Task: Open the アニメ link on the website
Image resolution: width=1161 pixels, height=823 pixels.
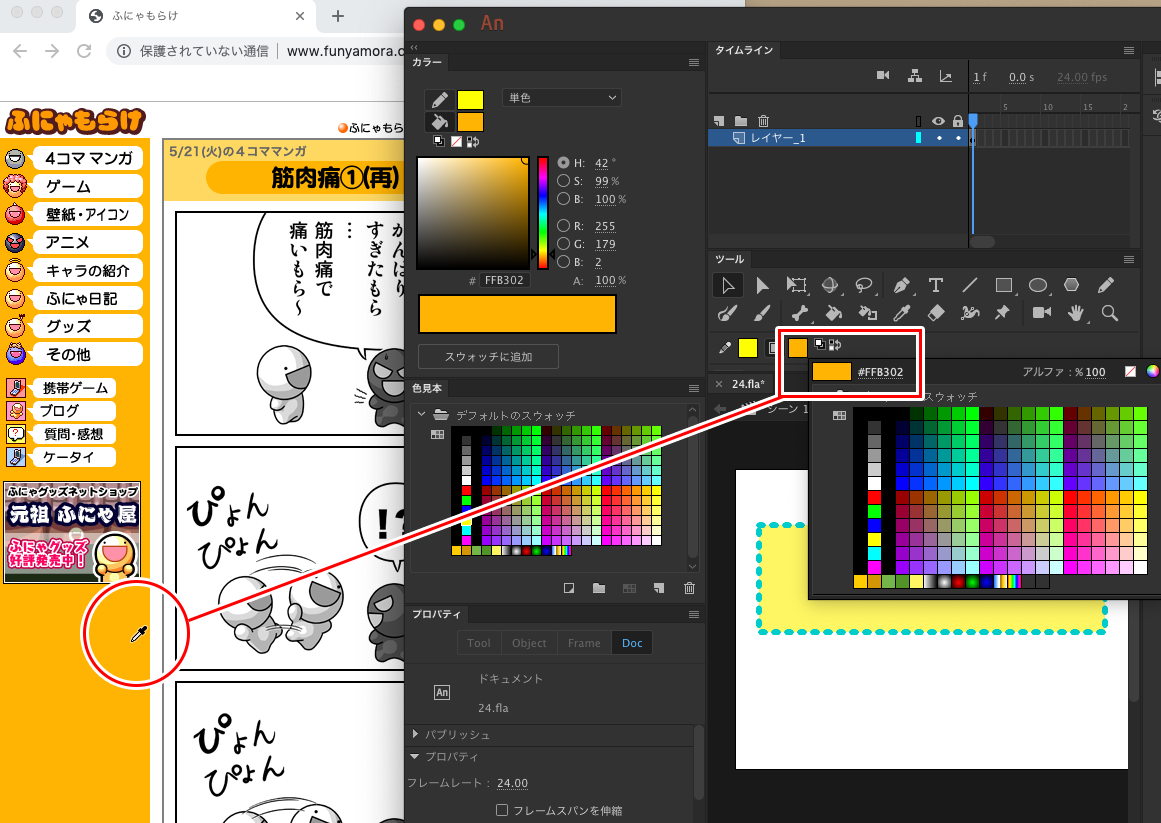Action: point(88,242)
